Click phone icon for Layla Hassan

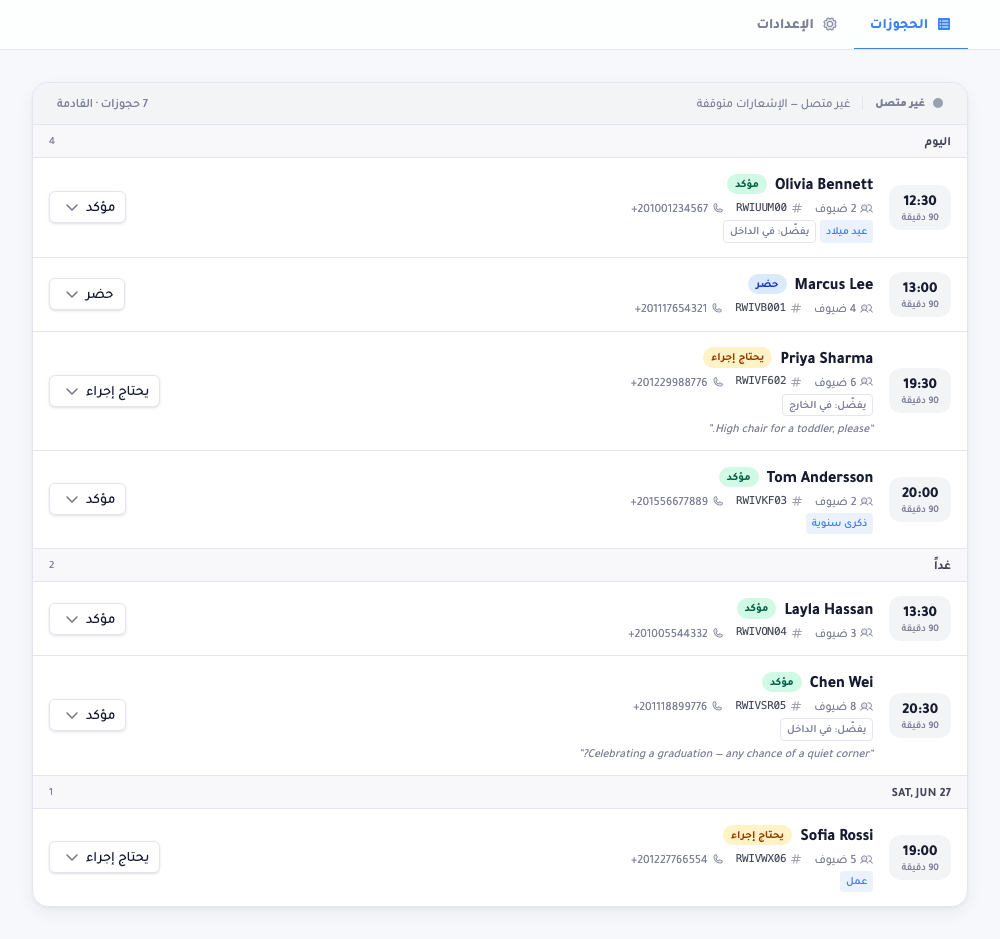718,633
